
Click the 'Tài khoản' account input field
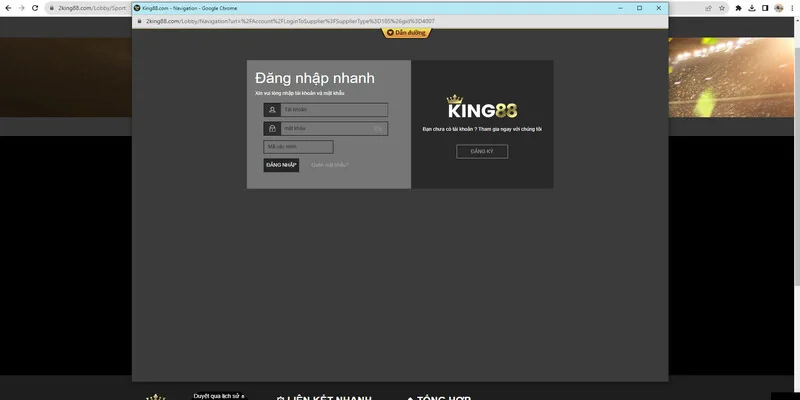(x=334, y=110)
